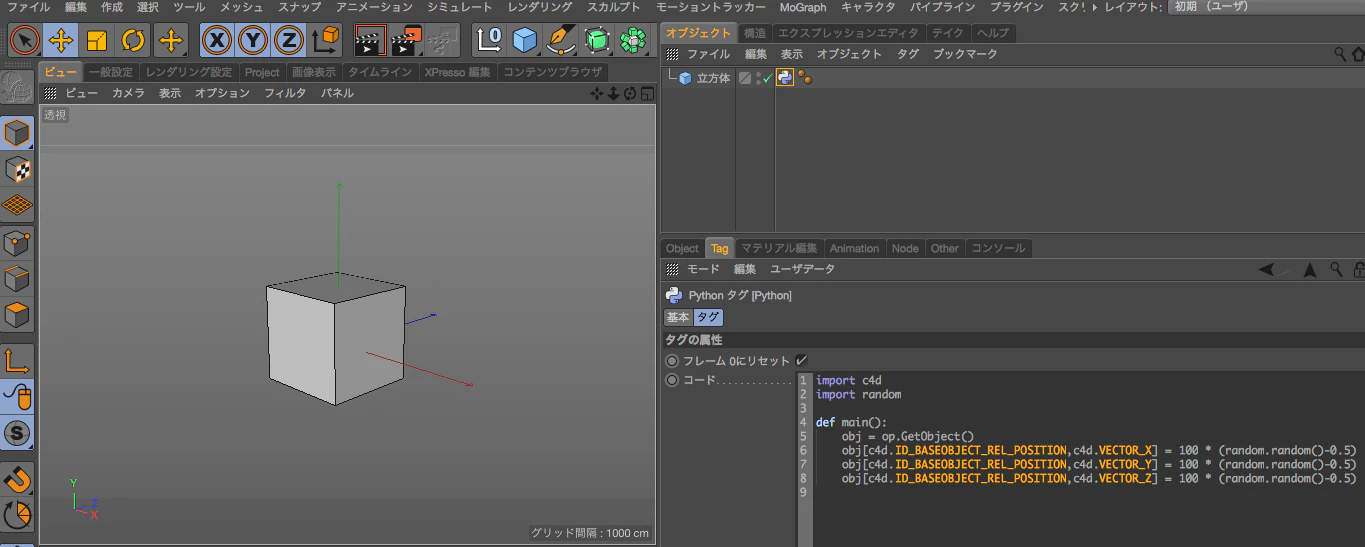Switch to コンソール tab
The image size is (1365, 547).
[x=998, y=248]
